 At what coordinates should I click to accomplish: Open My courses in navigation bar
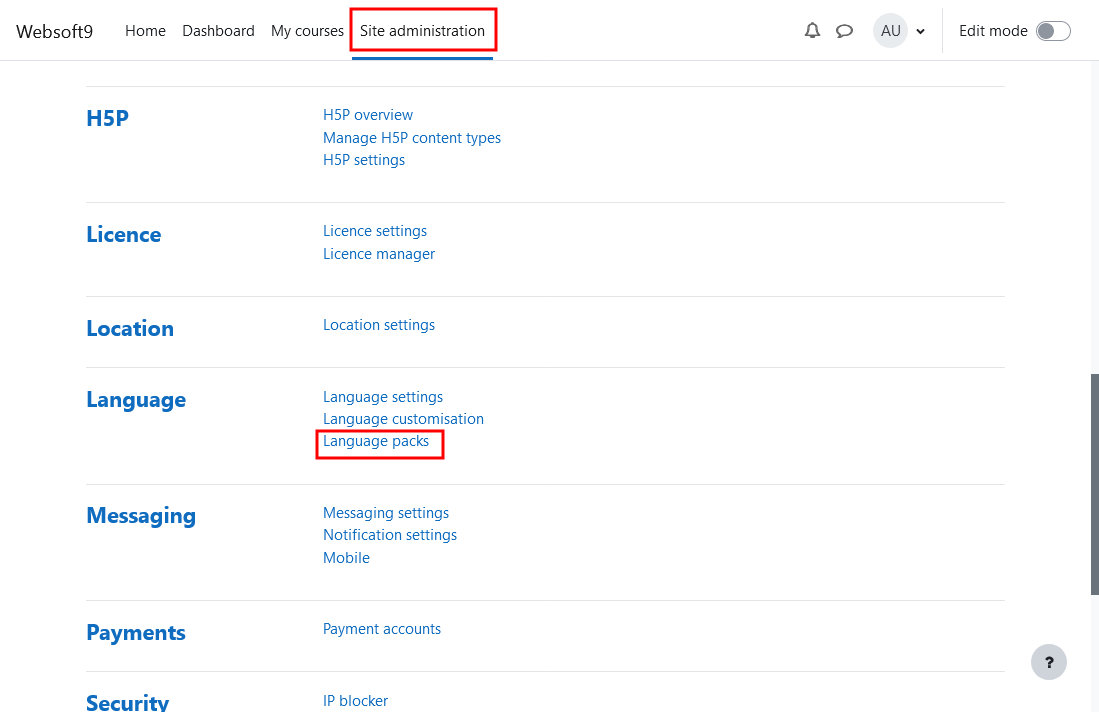(x=307, y=31)
